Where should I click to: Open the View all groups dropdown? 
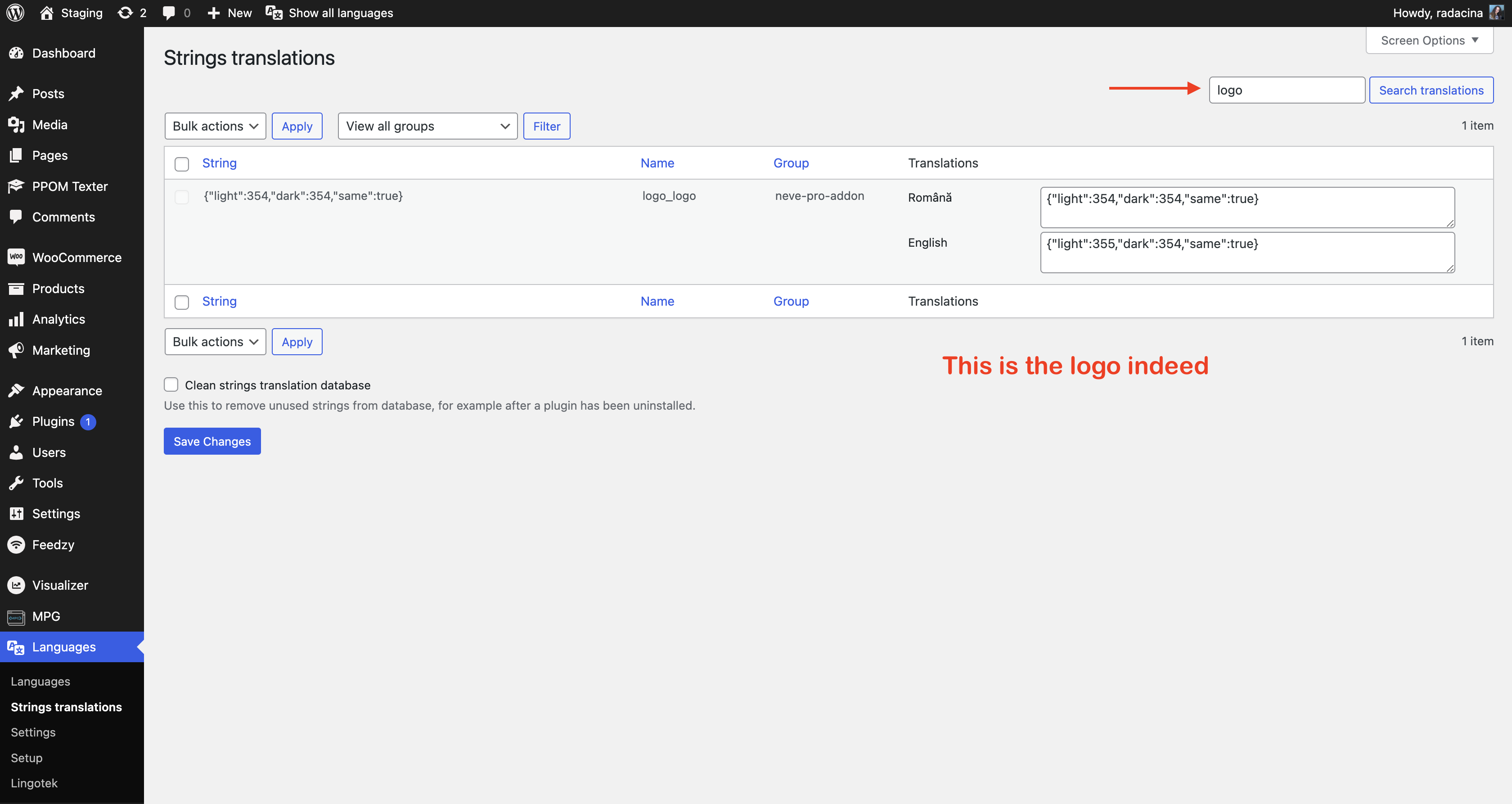point(427,126)
